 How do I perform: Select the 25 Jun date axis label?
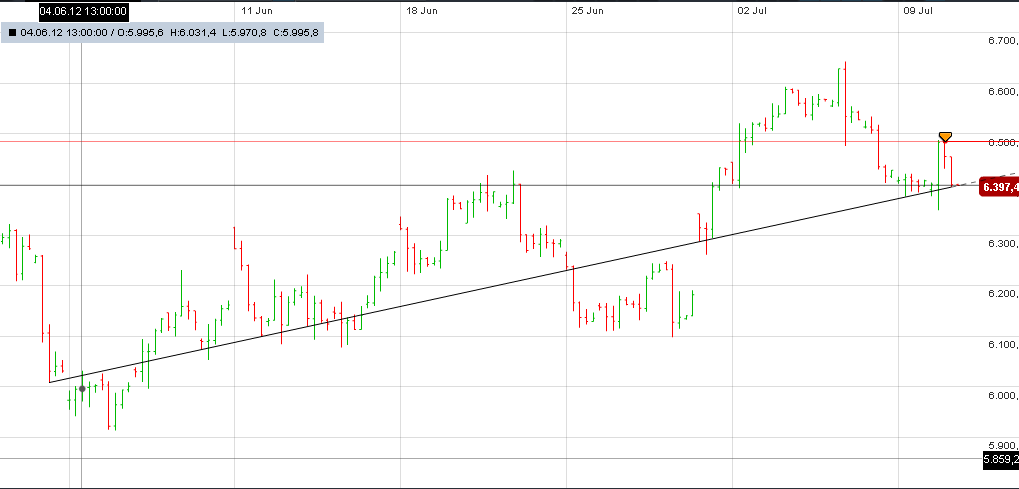[x=588, y=11]
